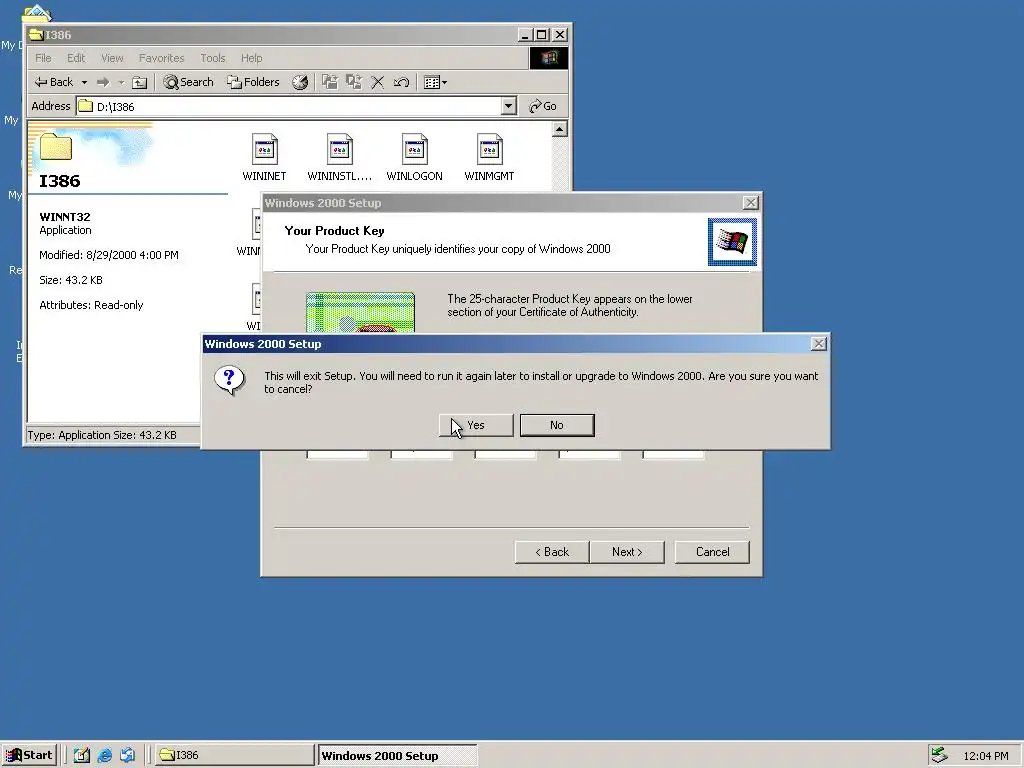Click the Undo icon in toolbar

(401, 82)
